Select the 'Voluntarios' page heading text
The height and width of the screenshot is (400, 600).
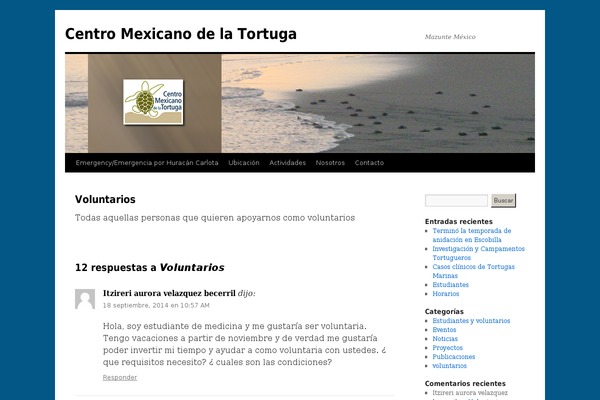coord(105,199)
